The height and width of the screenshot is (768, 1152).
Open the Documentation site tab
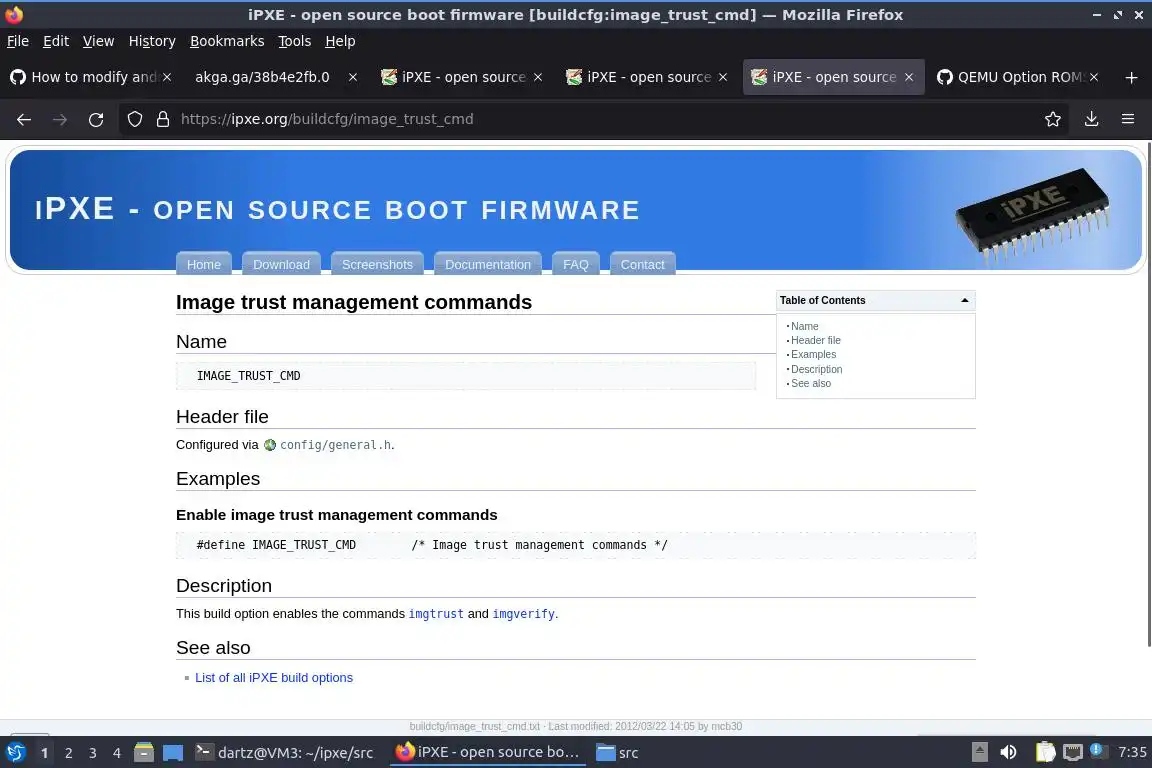point(488,265)
